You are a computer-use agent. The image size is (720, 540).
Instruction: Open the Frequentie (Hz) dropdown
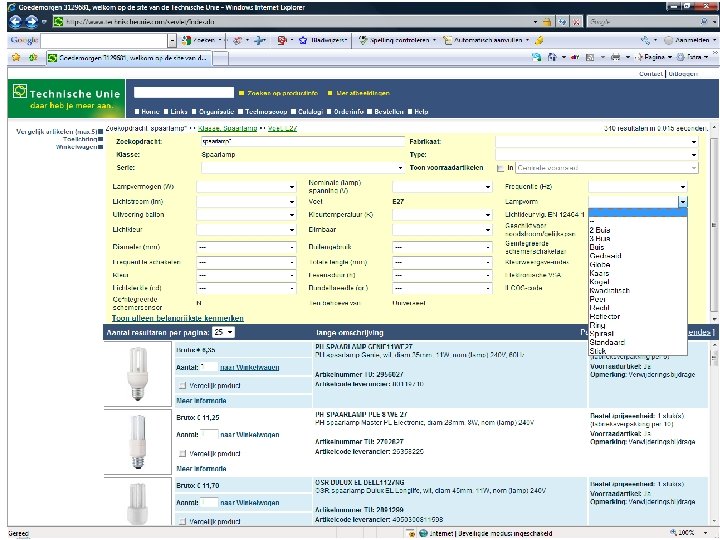(638, 187)
